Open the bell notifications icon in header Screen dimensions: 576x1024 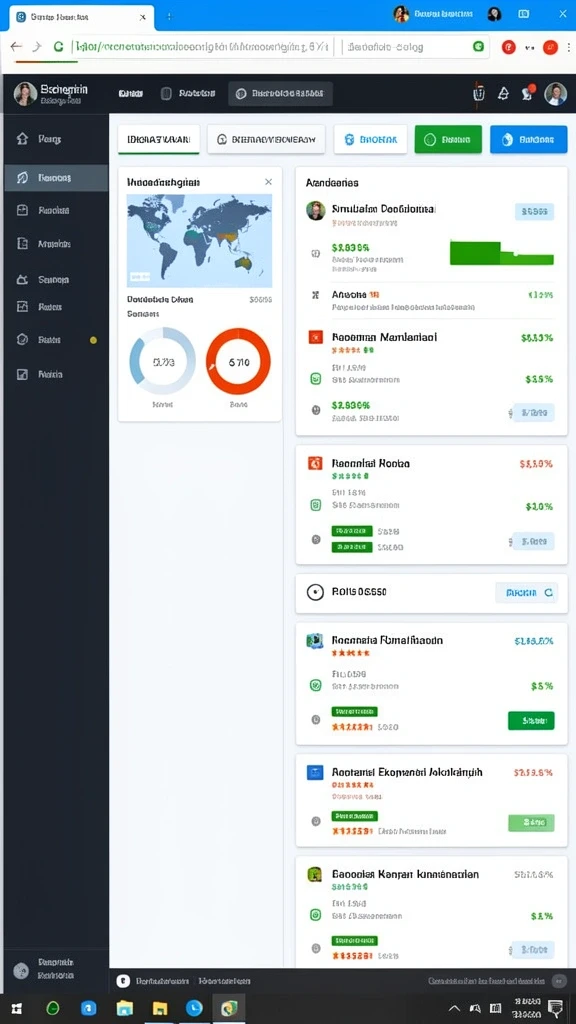tap(503, 93)
